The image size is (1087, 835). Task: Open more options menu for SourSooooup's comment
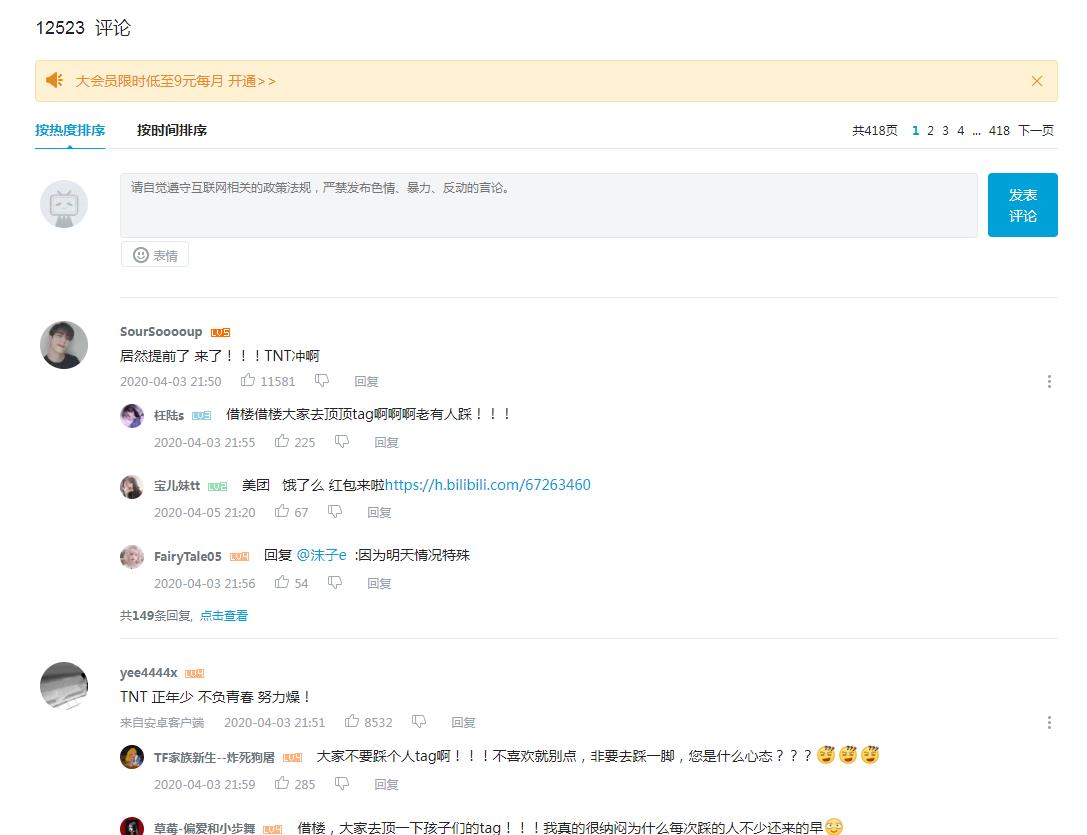tap(1049, 381)
